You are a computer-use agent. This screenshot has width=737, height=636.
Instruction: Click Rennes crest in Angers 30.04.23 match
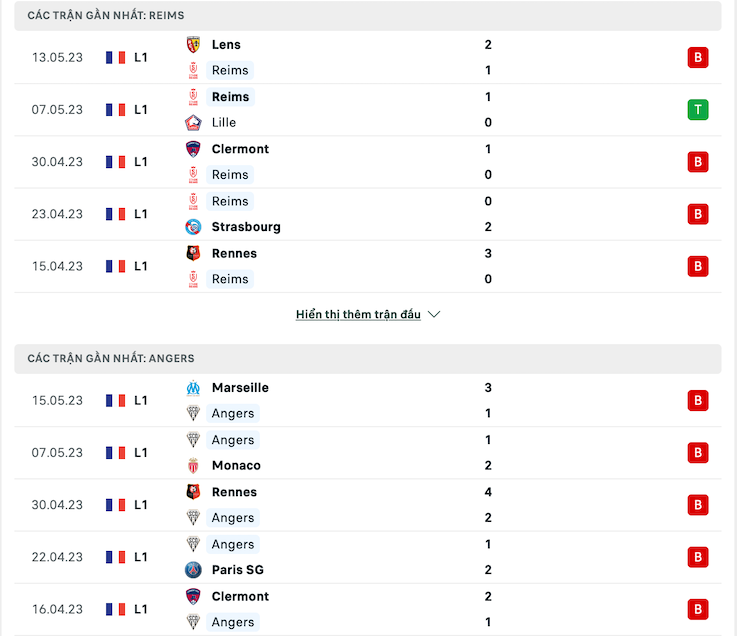(x=193, y=492)
